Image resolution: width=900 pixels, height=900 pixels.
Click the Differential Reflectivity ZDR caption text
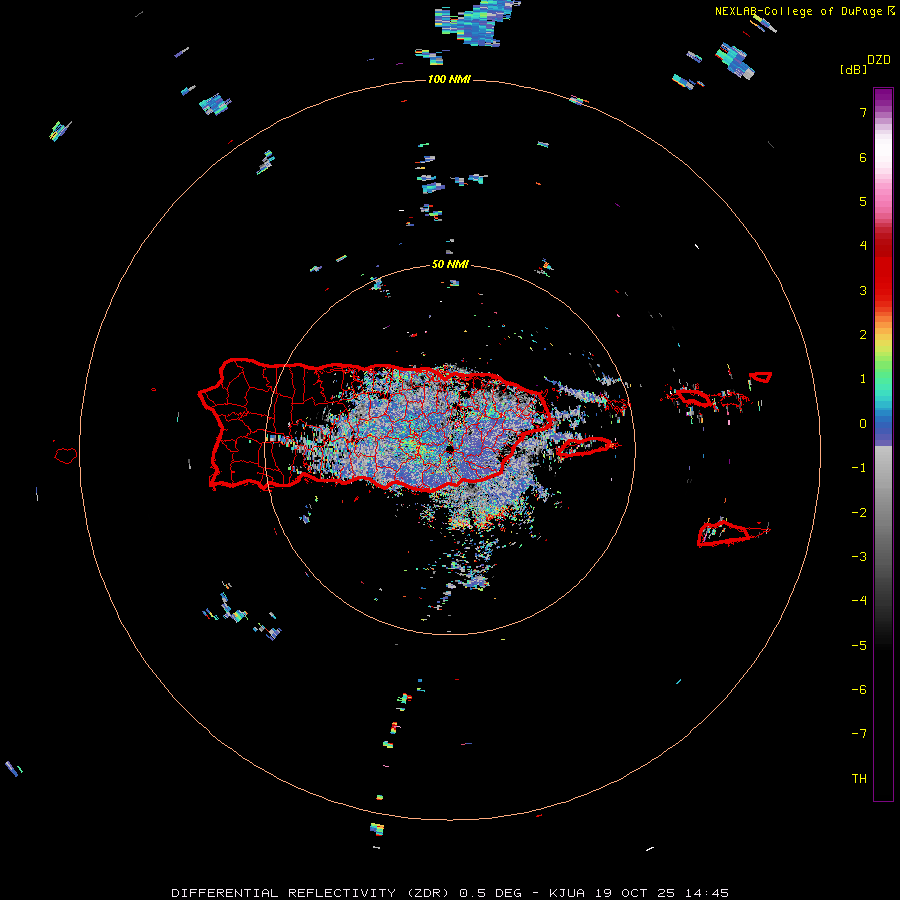click(x=450, y=893)
